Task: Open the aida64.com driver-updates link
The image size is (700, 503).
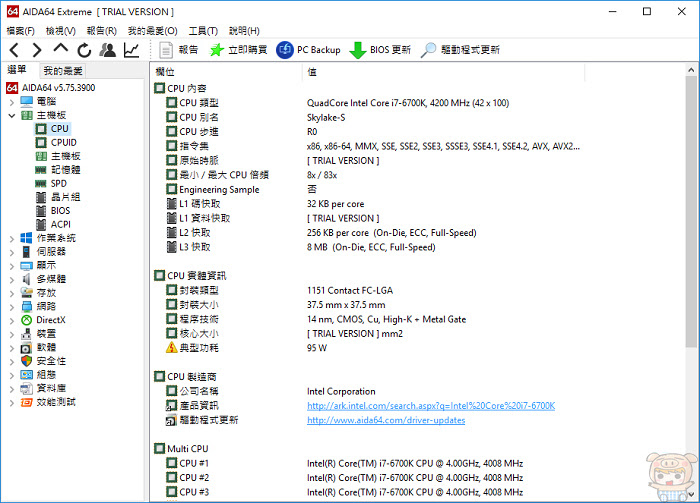Action: coord(386,420)
